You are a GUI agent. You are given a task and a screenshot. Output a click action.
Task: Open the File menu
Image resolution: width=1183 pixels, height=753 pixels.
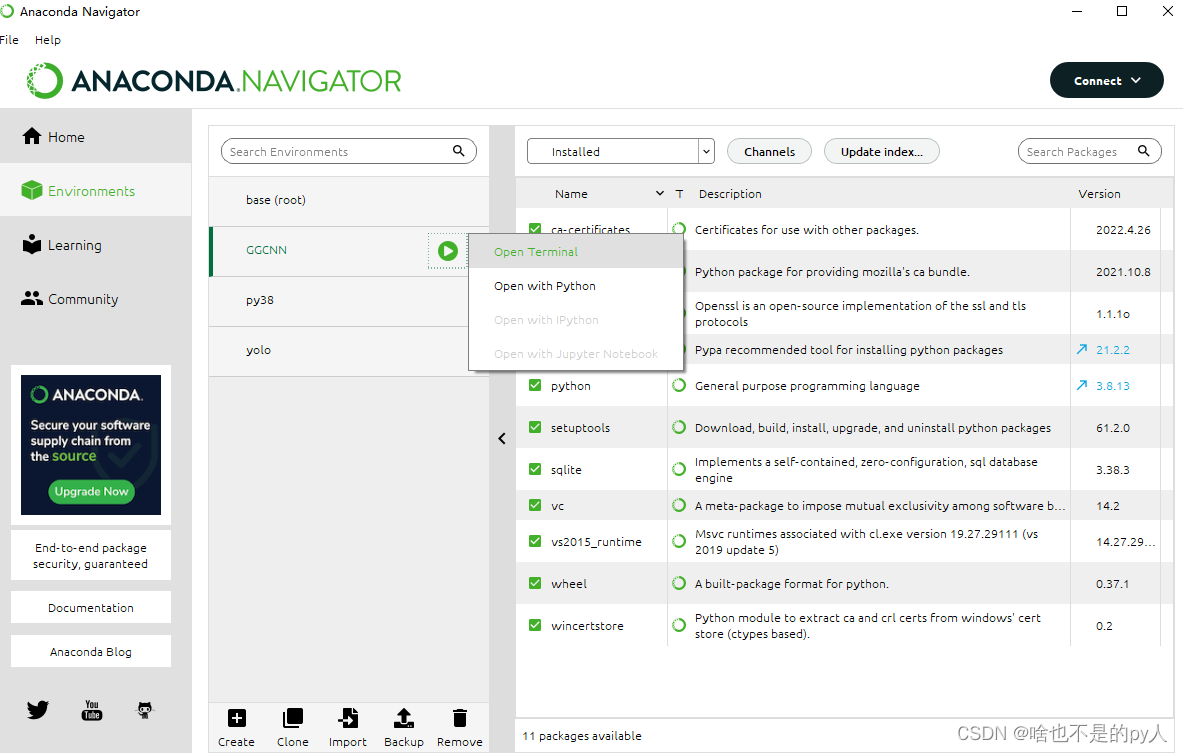9,40
